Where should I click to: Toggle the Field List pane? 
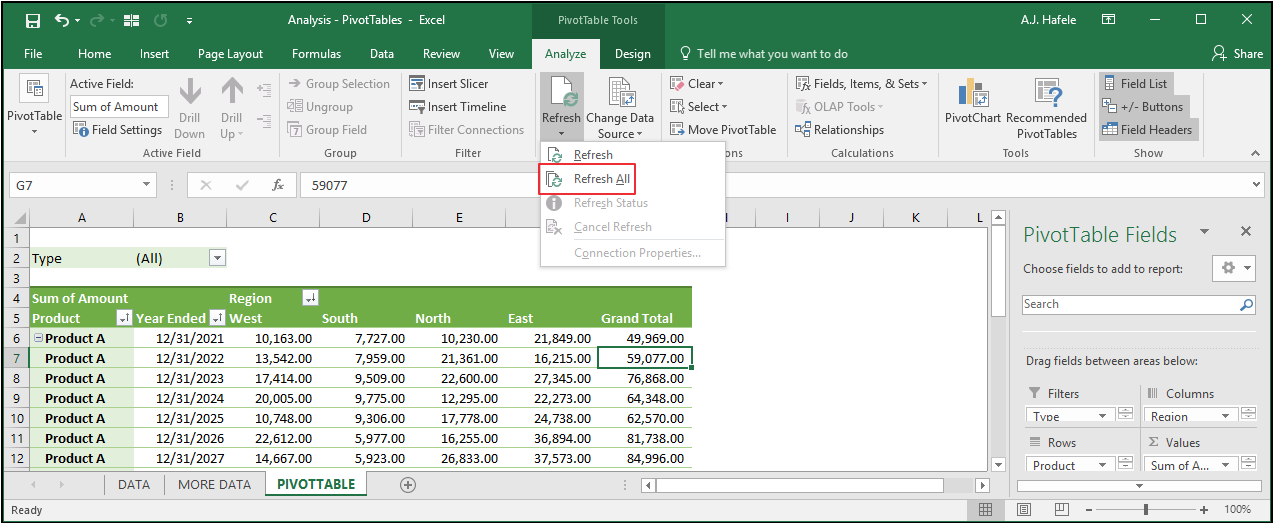[1135, 84]
